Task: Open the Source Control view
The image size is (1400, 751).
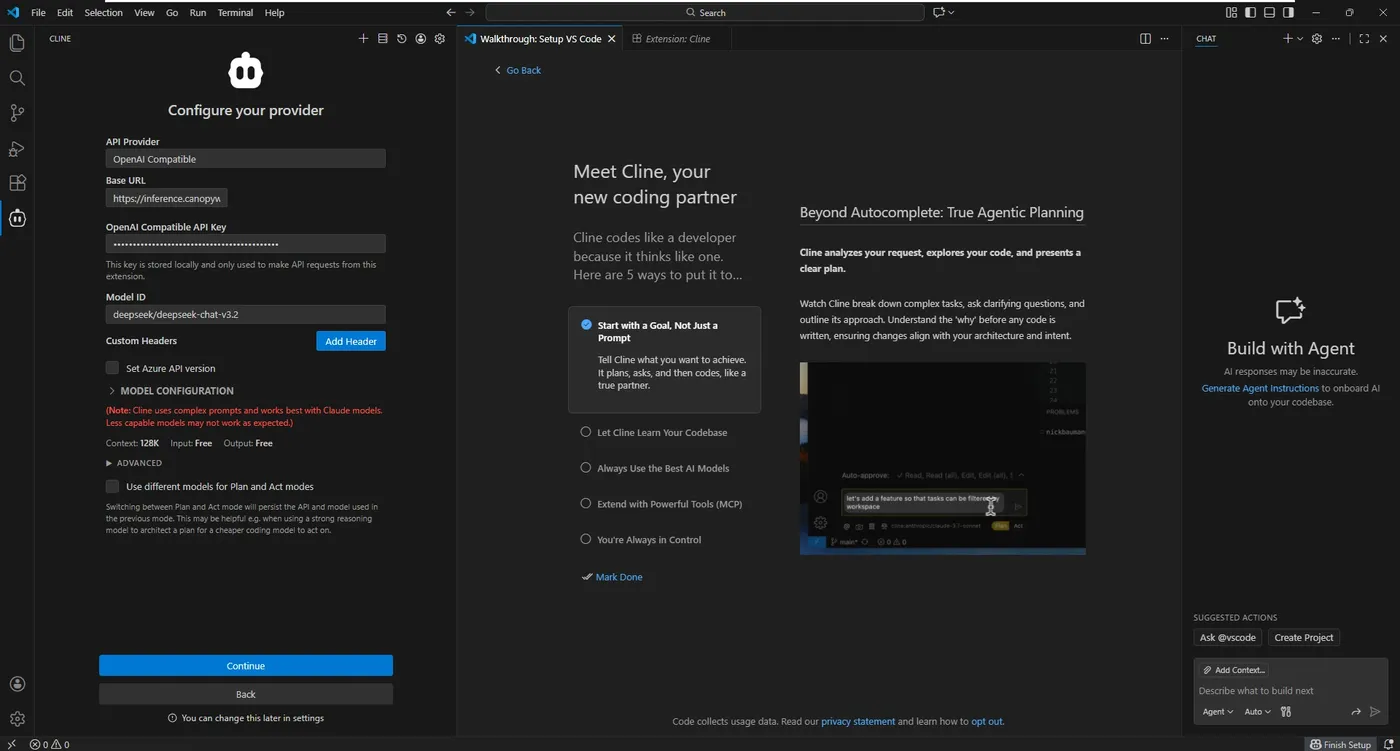Action: (17, 113)
